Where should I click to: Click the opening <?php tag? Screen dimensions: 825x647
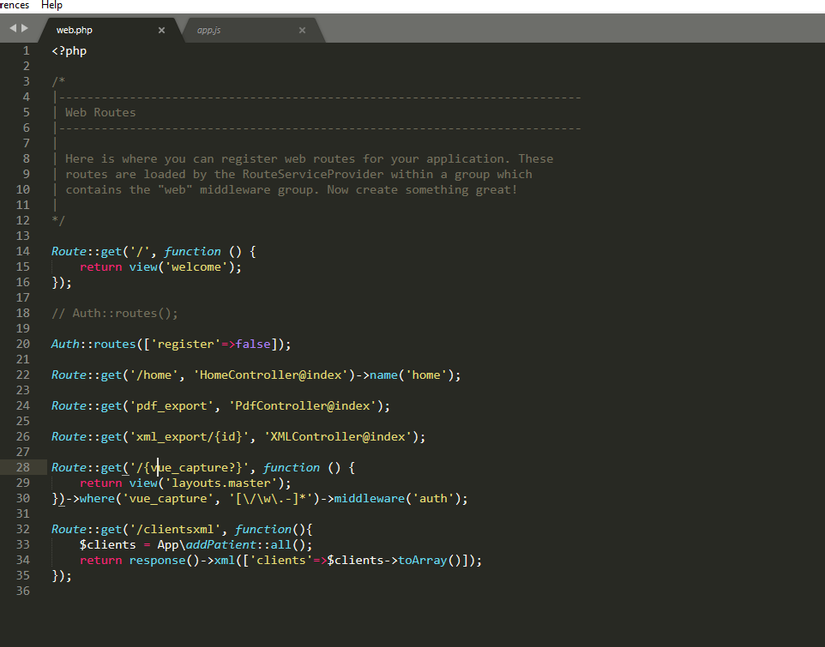coord(69,51)
